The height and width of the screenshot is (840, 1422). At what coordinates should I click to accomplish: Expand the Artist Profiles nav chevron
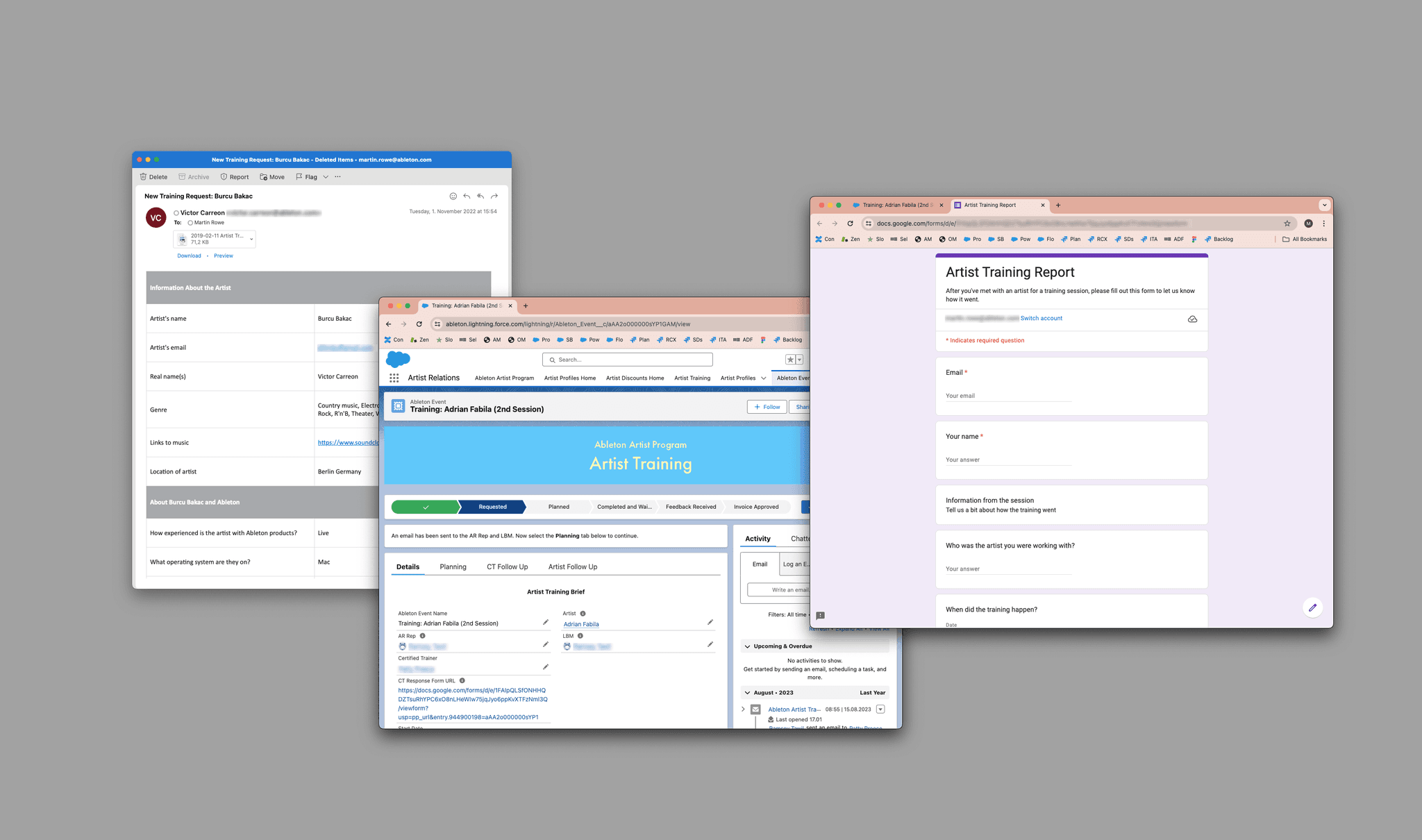tap(764, 378)
